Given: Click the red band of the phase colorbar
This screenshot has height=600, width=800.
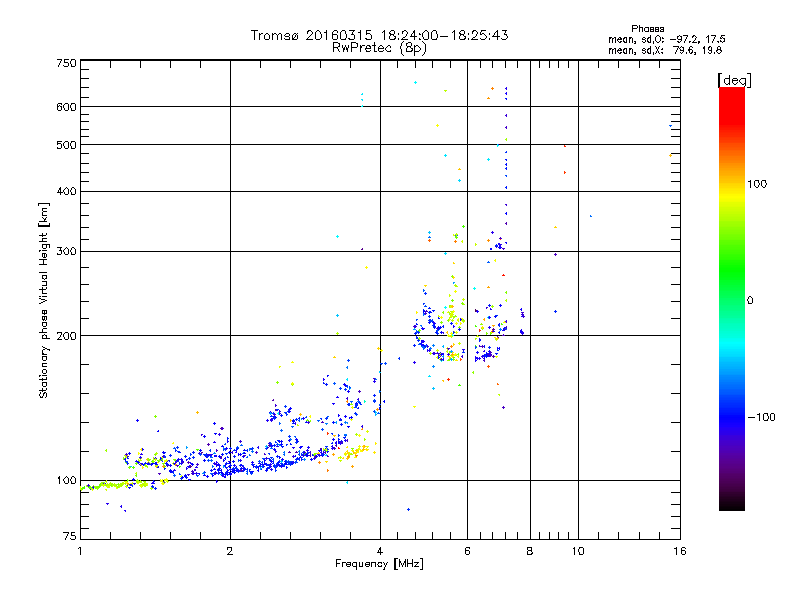Looking at the screenshot, I should [732, 105].
